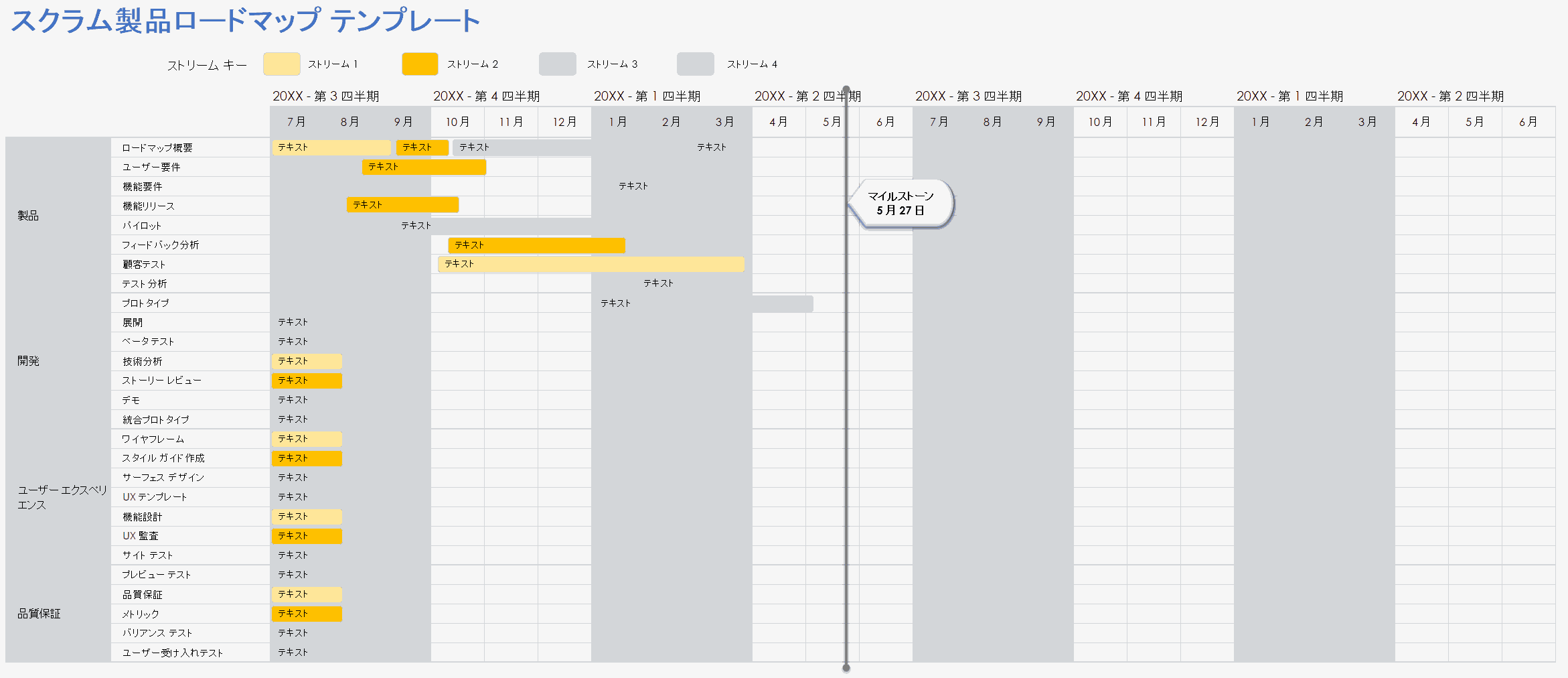Click the light yellow bar in ロードマップ概要 row
The width and height of the screenshot is (1568, 678).
pos(331,147)
